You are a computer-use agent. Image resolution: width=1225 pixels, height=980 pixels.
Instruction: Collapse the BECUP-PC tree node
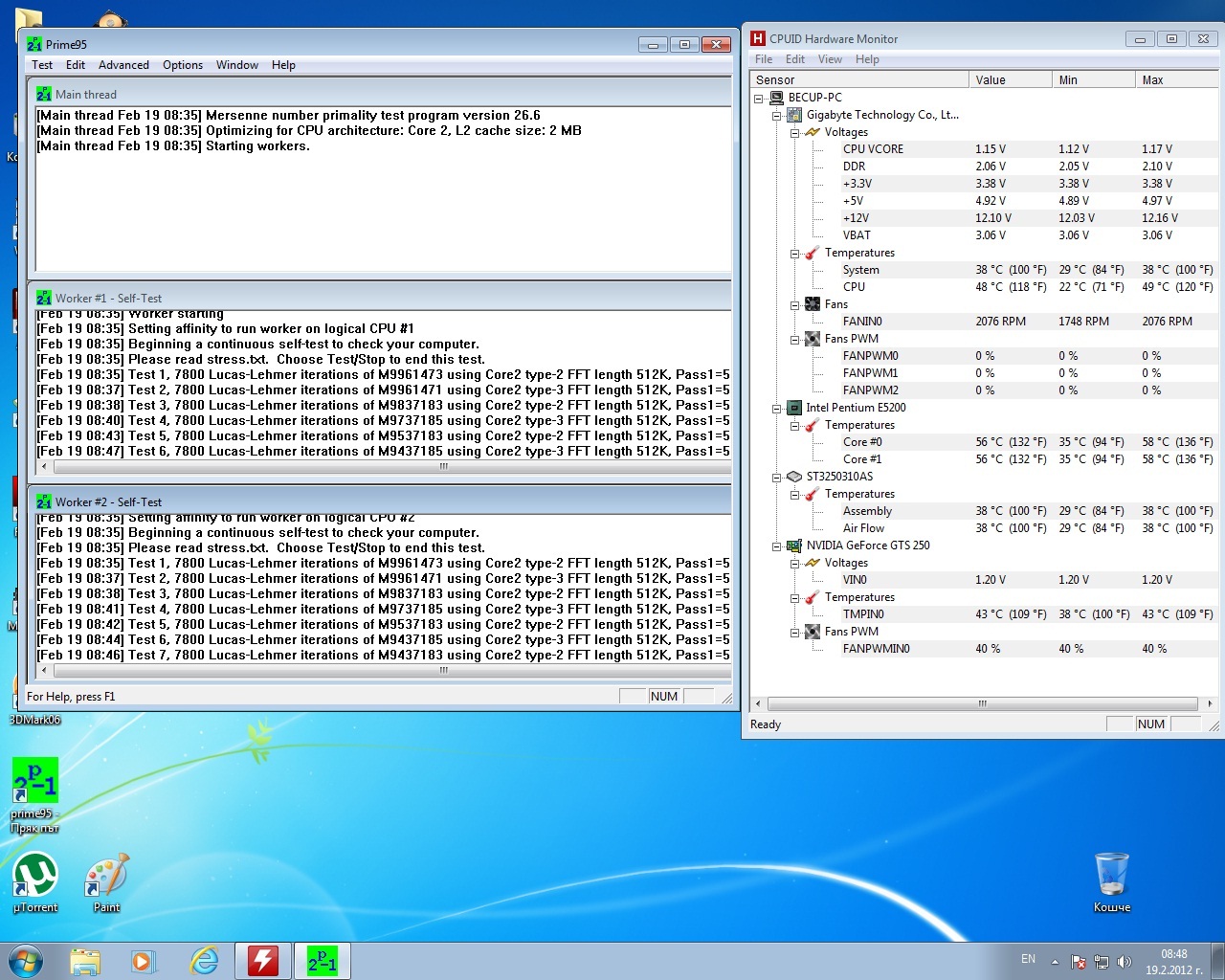point(759,98)
